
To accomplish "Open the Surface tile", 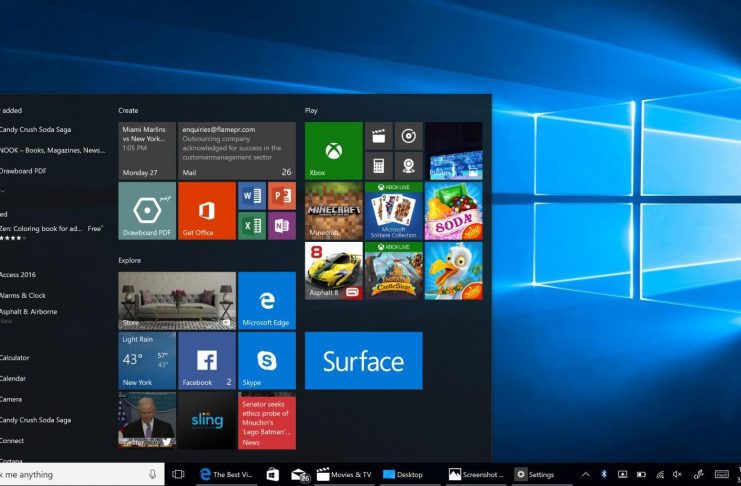I will [x=364, y=361].
